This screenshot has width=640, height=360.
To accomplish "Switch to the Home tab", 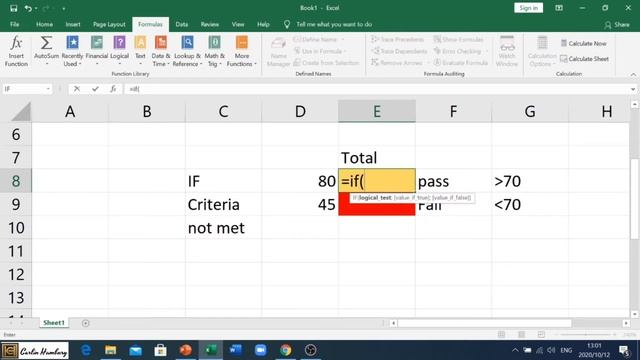I will coord(44,24).
